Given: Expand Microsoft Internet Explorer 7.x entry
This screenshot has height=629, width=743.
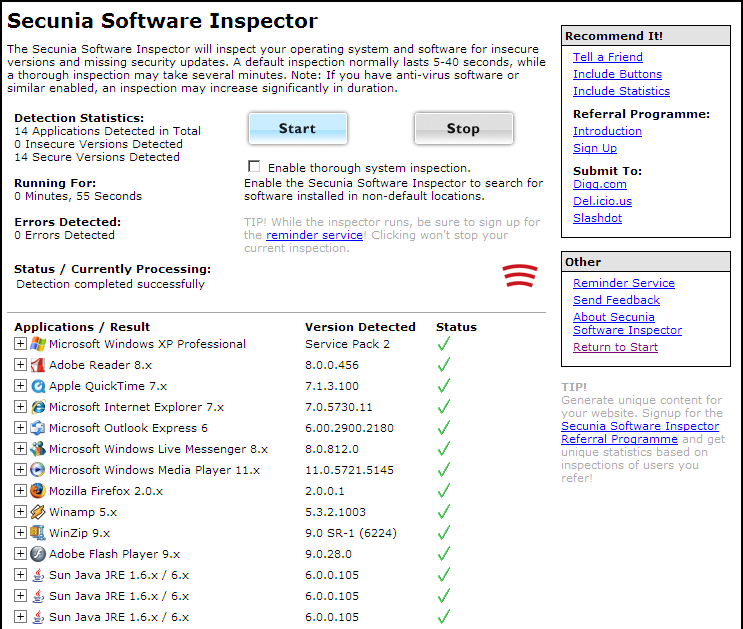Looking at the screenshot, I should (x=20, y=406).
